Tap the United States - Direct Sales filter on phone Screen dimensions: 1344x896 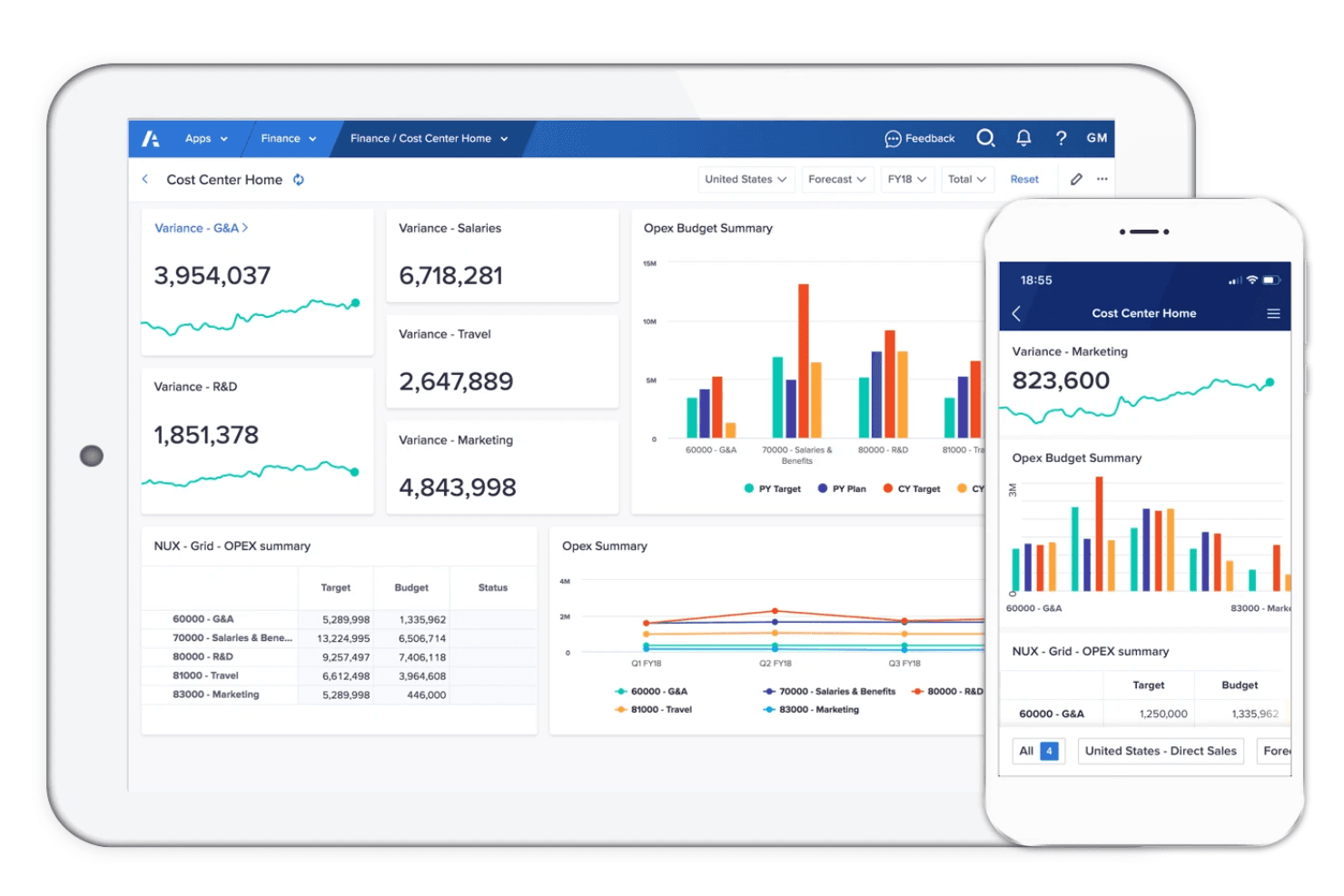pos(1161,751)
